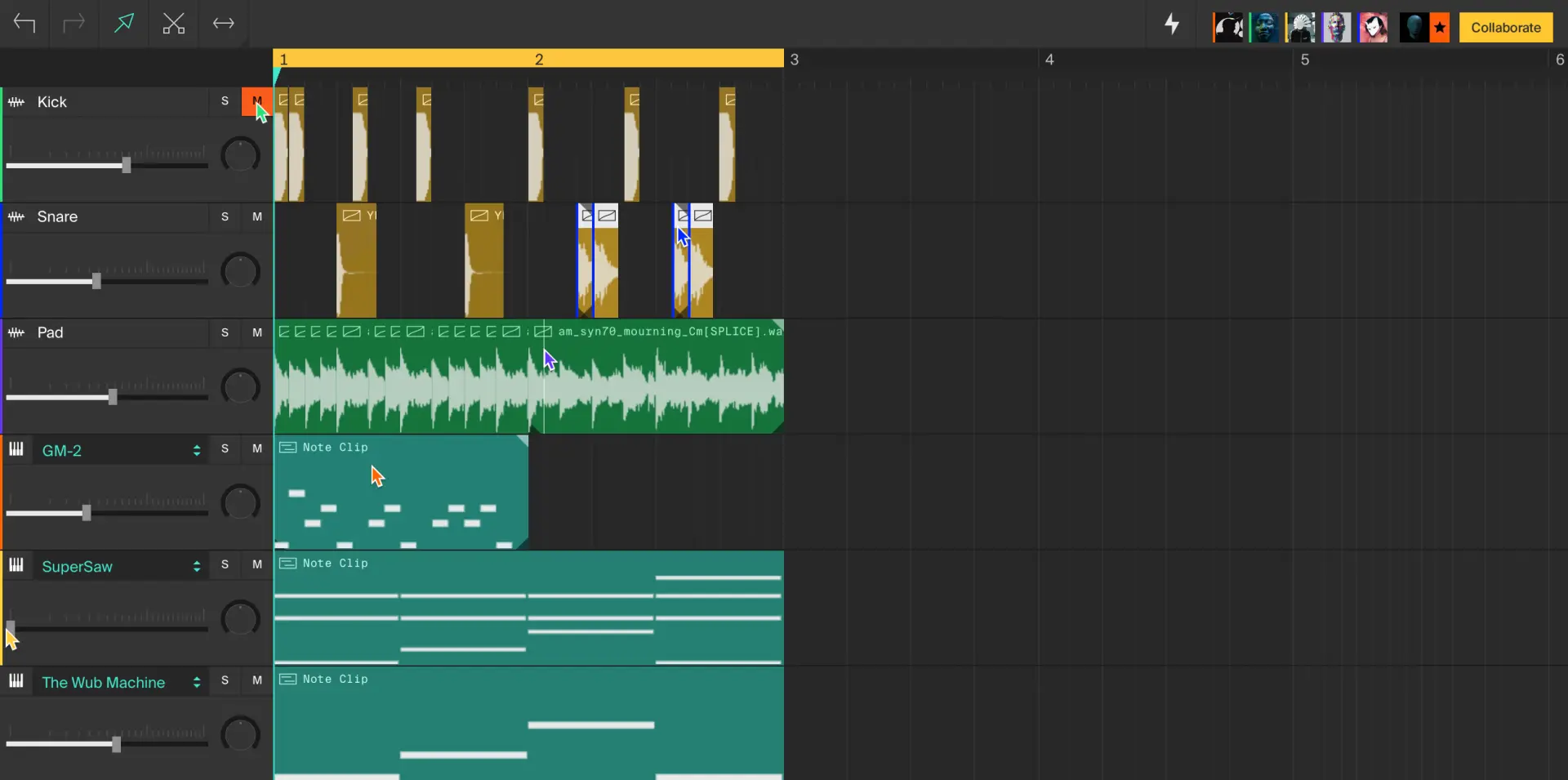Click the first collaborator avatar thumbnail
Image resolution: width=1568 pixels, height=780 pixels.
1229,27
